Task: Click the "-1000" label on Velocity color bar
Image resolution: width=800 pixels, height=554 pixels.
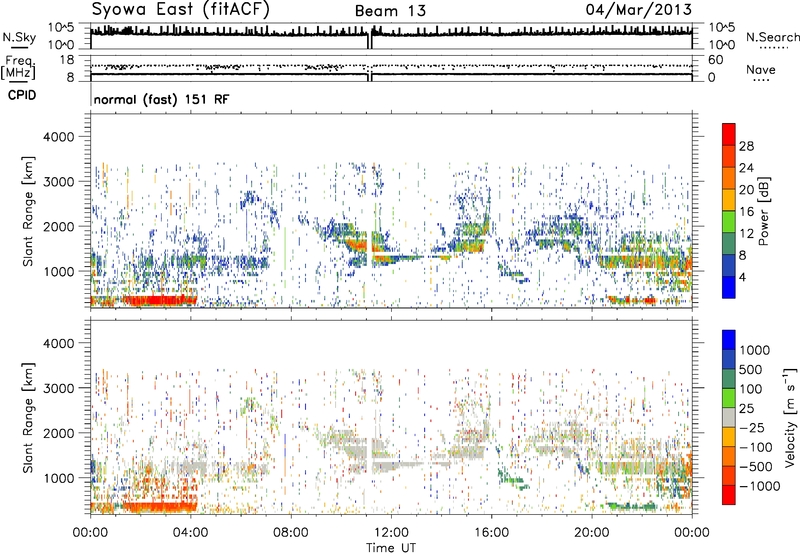Action: [x=760, y=486]
